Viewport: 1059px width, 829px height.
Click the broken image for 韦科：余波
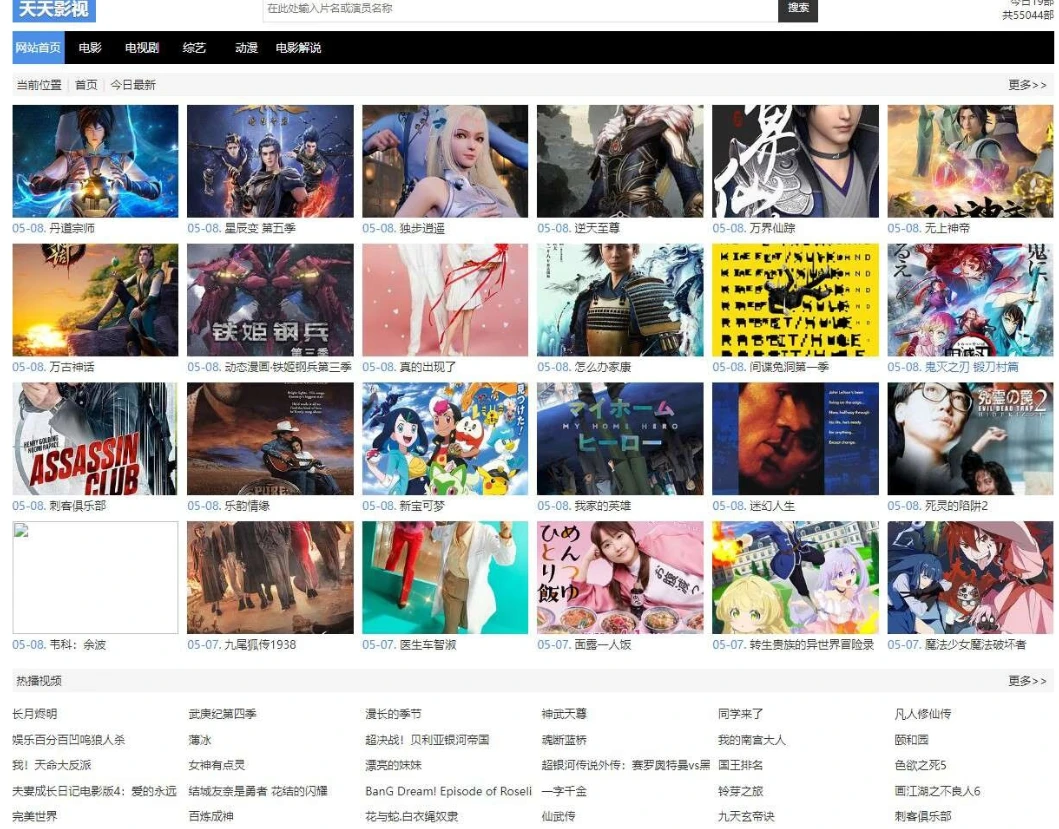[x=95, y=578]
